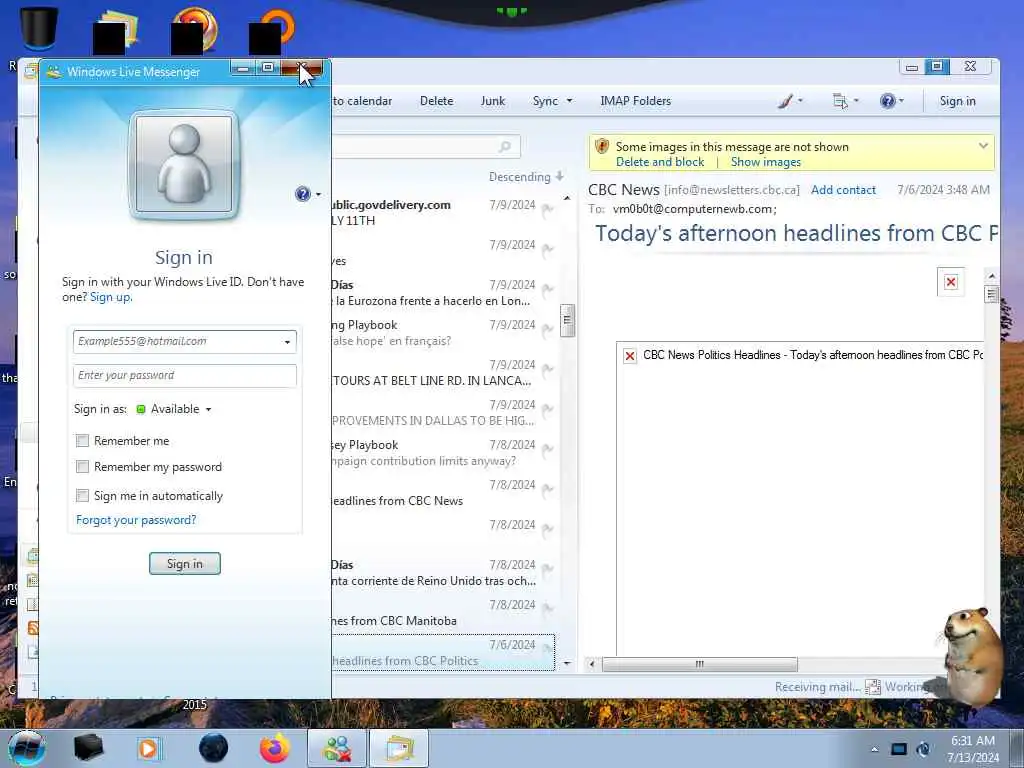Open the menus icon in mail toolbar
Viewport: 1024px width, 768px height.
840,101
